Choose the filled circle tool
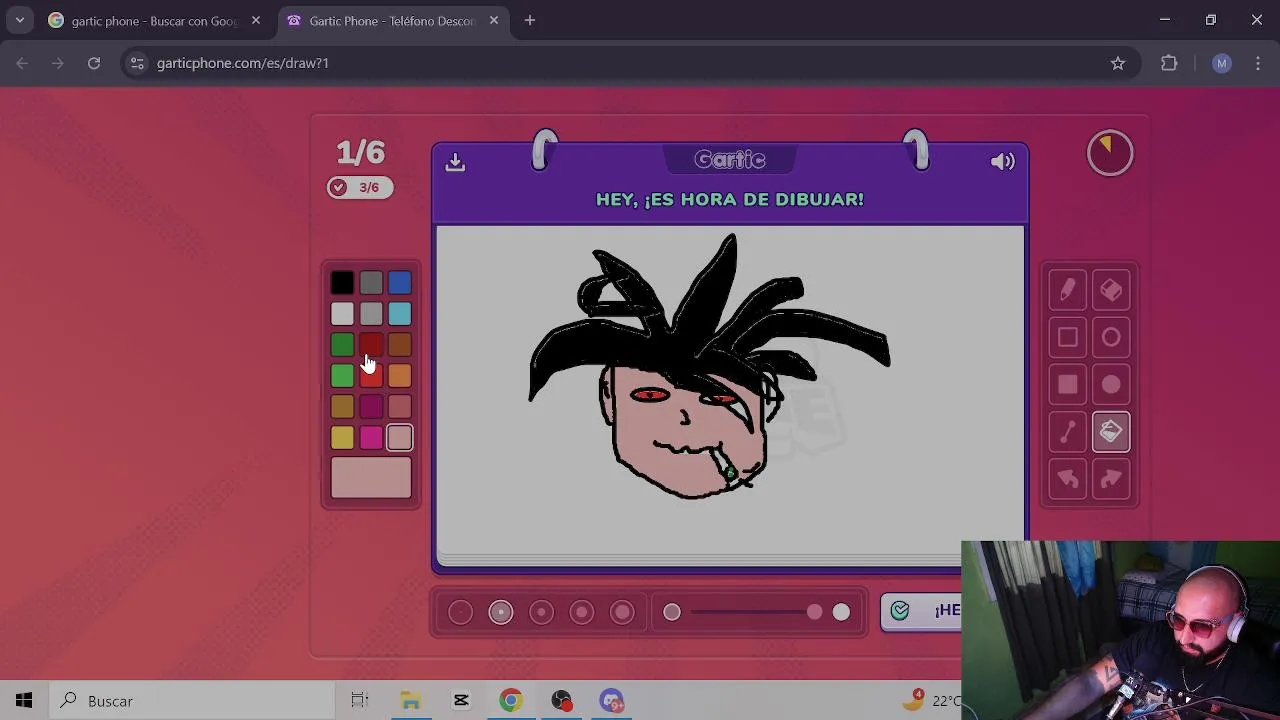The height and width of the screenshot is (720, 1280). pos(1111,384)
